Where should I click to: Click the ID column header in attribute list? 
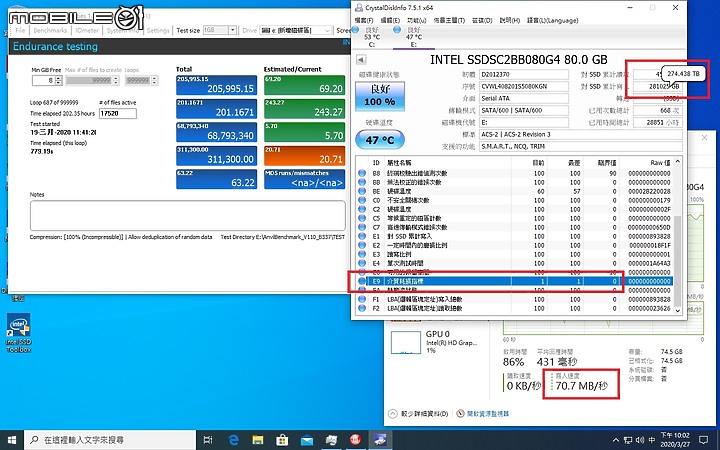click(376, 163)
